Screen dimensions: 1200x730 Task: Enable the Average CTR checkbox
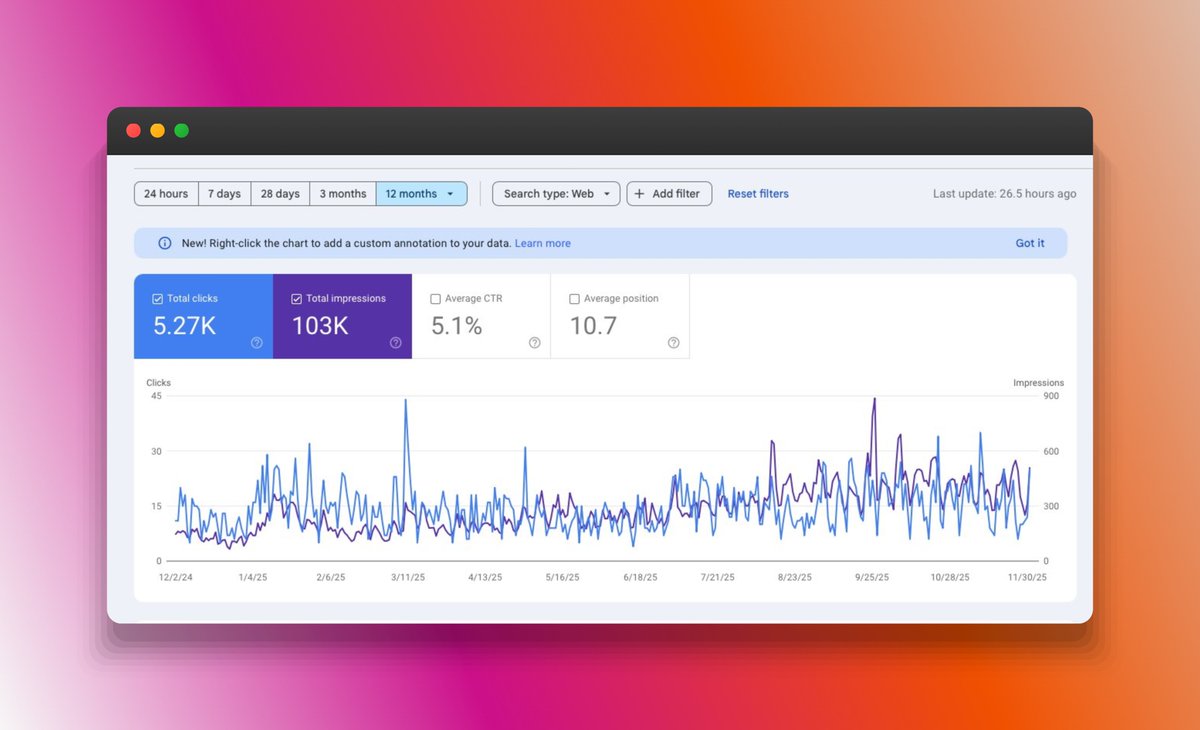[x=435, y=298]
